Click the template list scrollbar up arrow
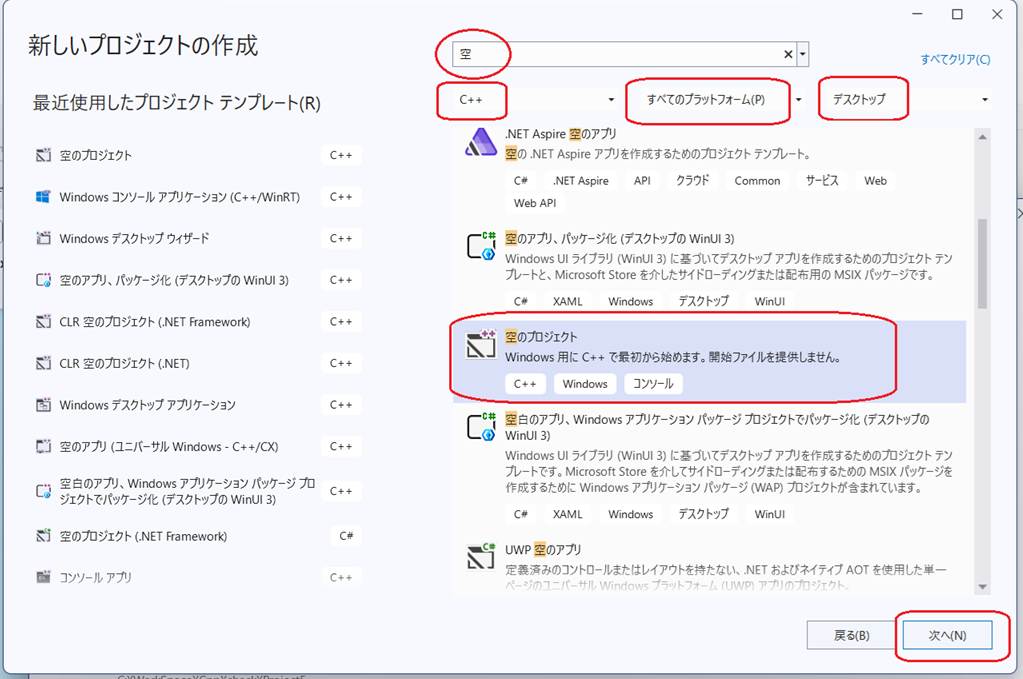This screenshot has height=679, width=1023. 982,138
